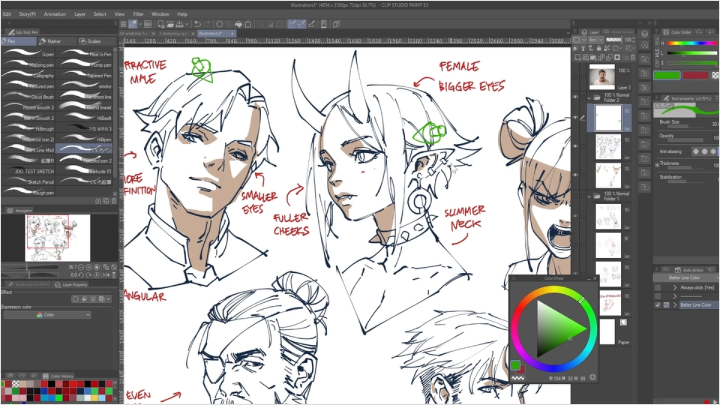Select the green main color swatch
This screenshot has width=720, height=405.
(x=667, y=75)
